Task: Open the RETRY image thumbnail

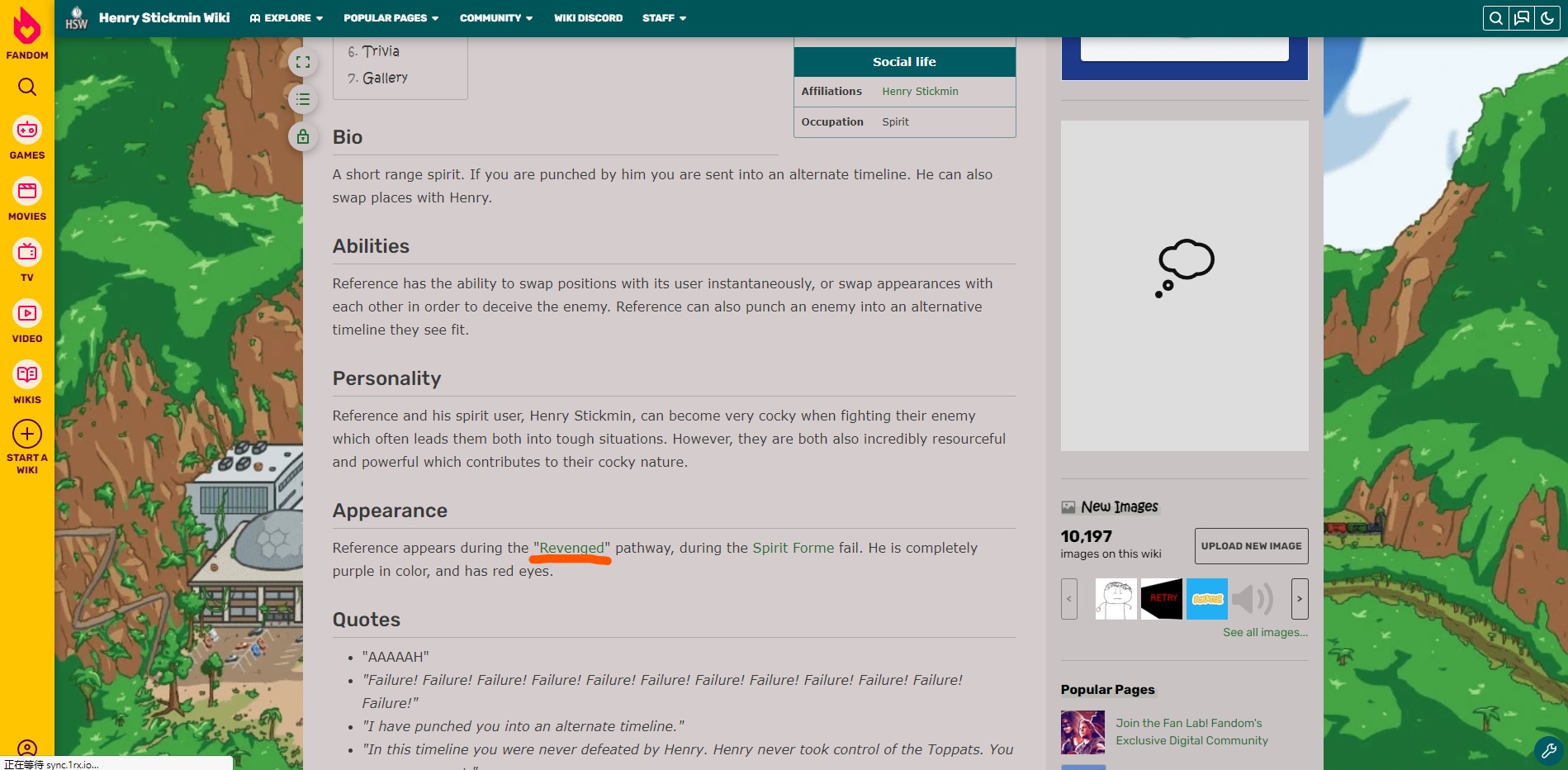Action: click(x=1162, y=599)
